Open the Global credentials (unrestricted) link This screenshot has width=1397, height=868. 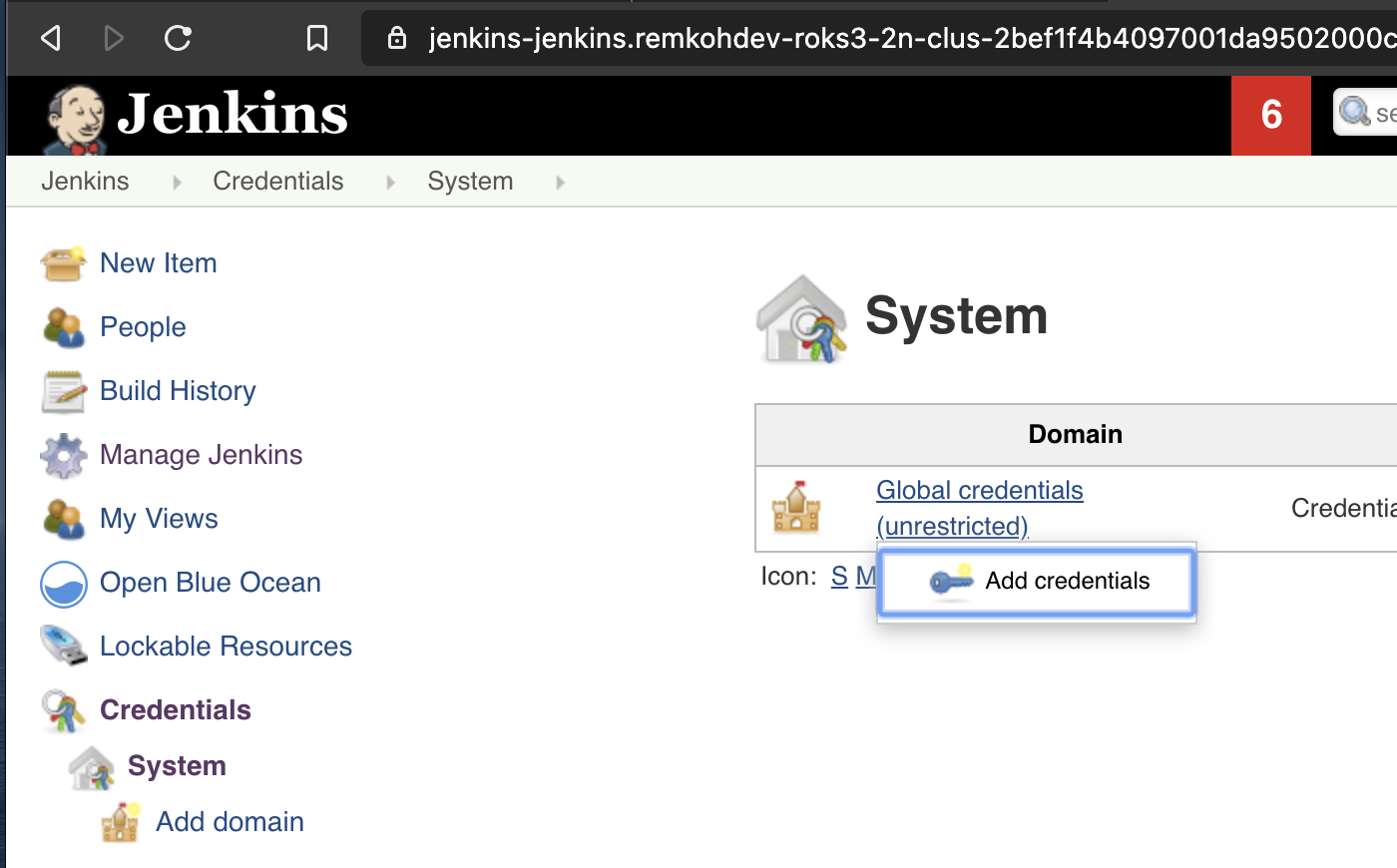979,508
